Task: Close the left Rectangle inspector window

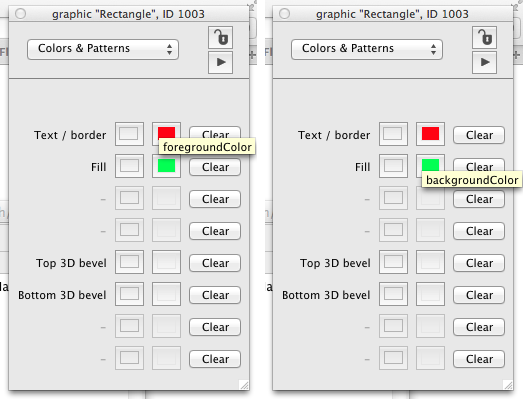Action: point(21,14)
